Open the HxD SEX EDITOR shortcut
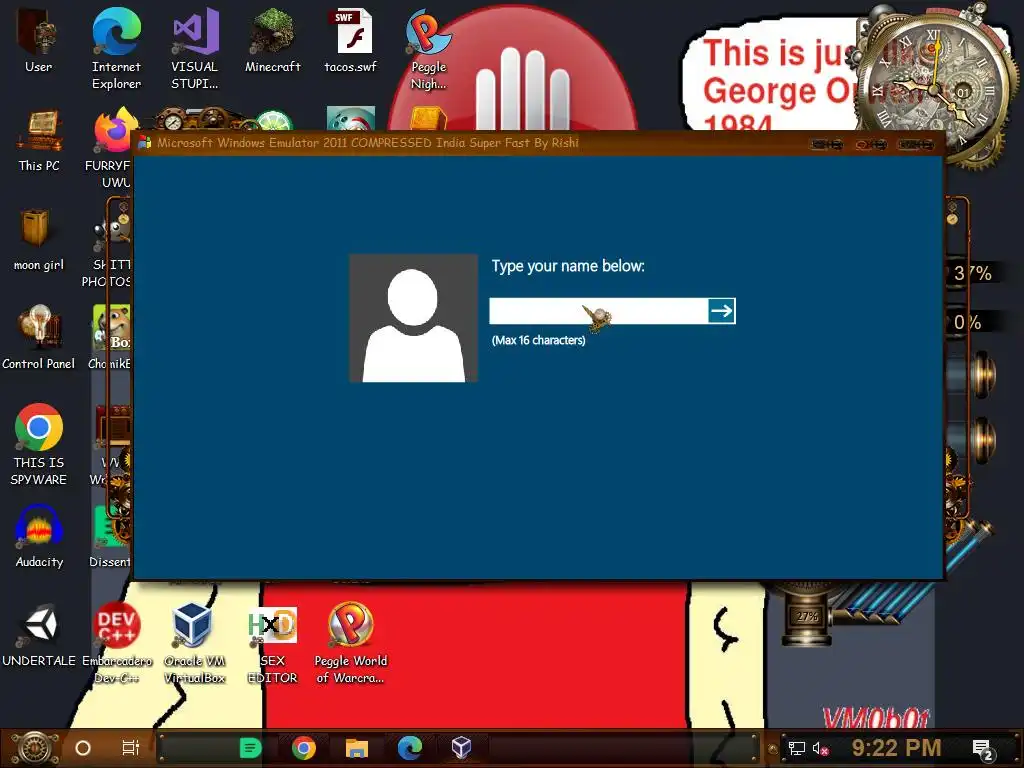Screen dimensions: 1024x768 point(272,643)
